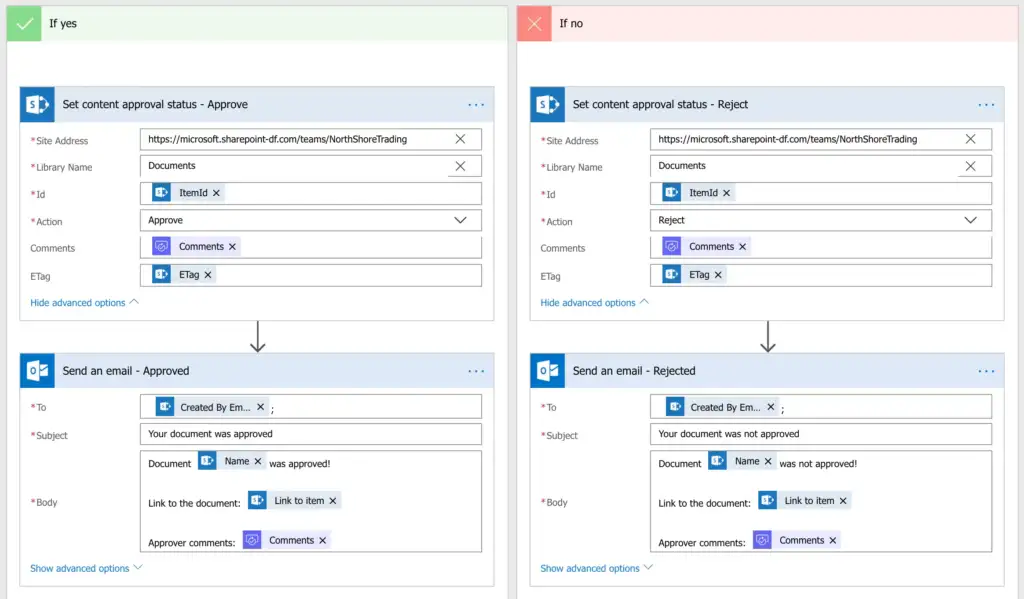Click the SharePoint icon on Reject action

[549, 103]
